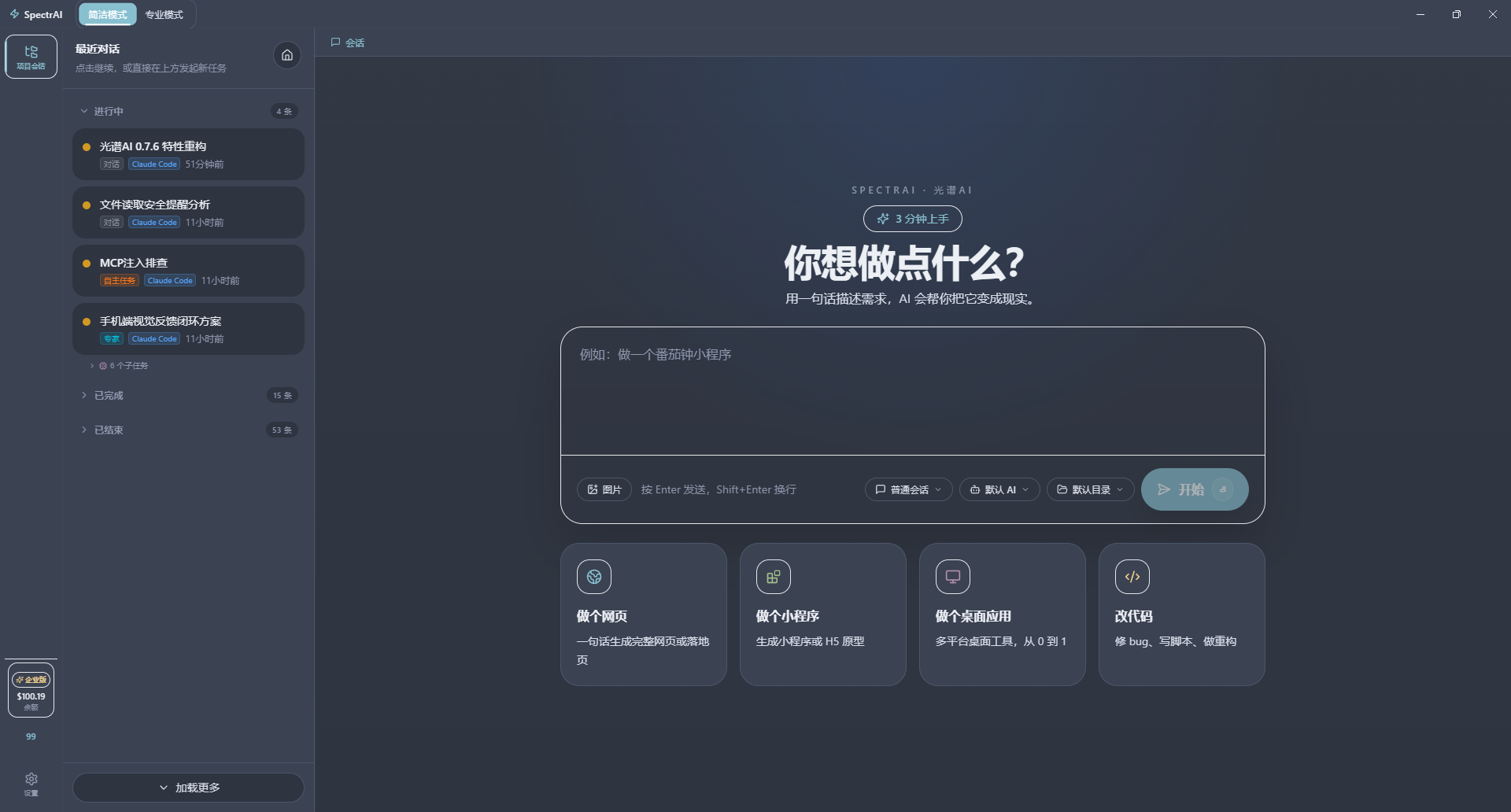
Task: Select the 做个小程序 mini-program icon
Action: point(773,576)
